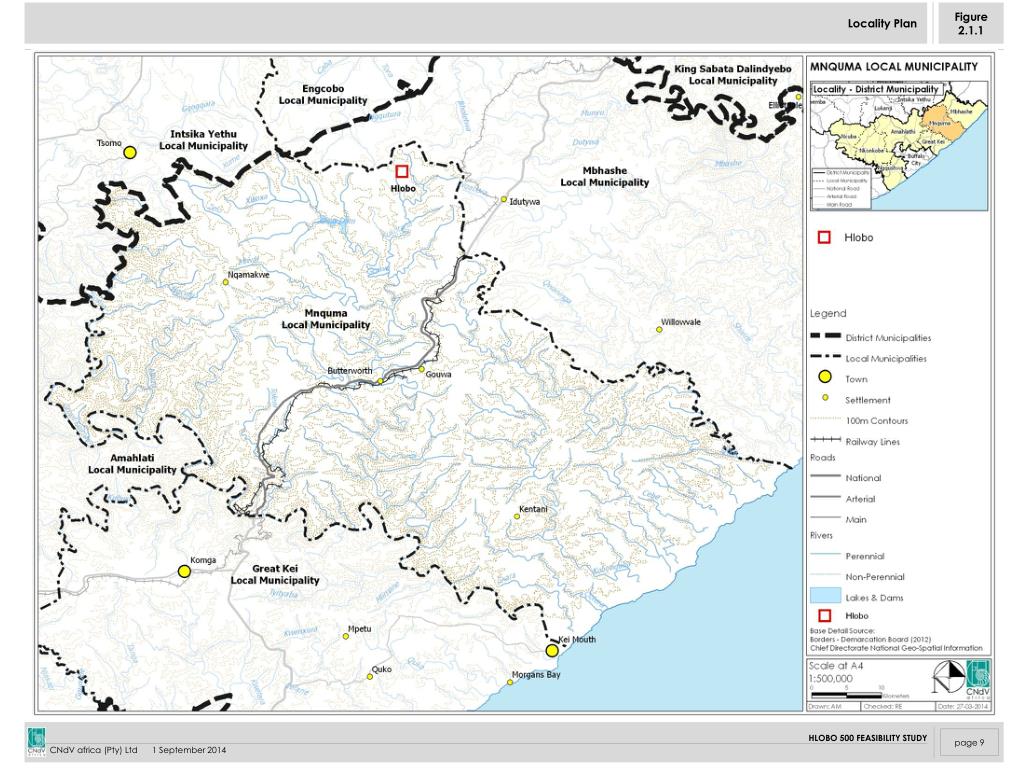Click the National roads legend entry
1024x768 pixels.
pos(846,478)
